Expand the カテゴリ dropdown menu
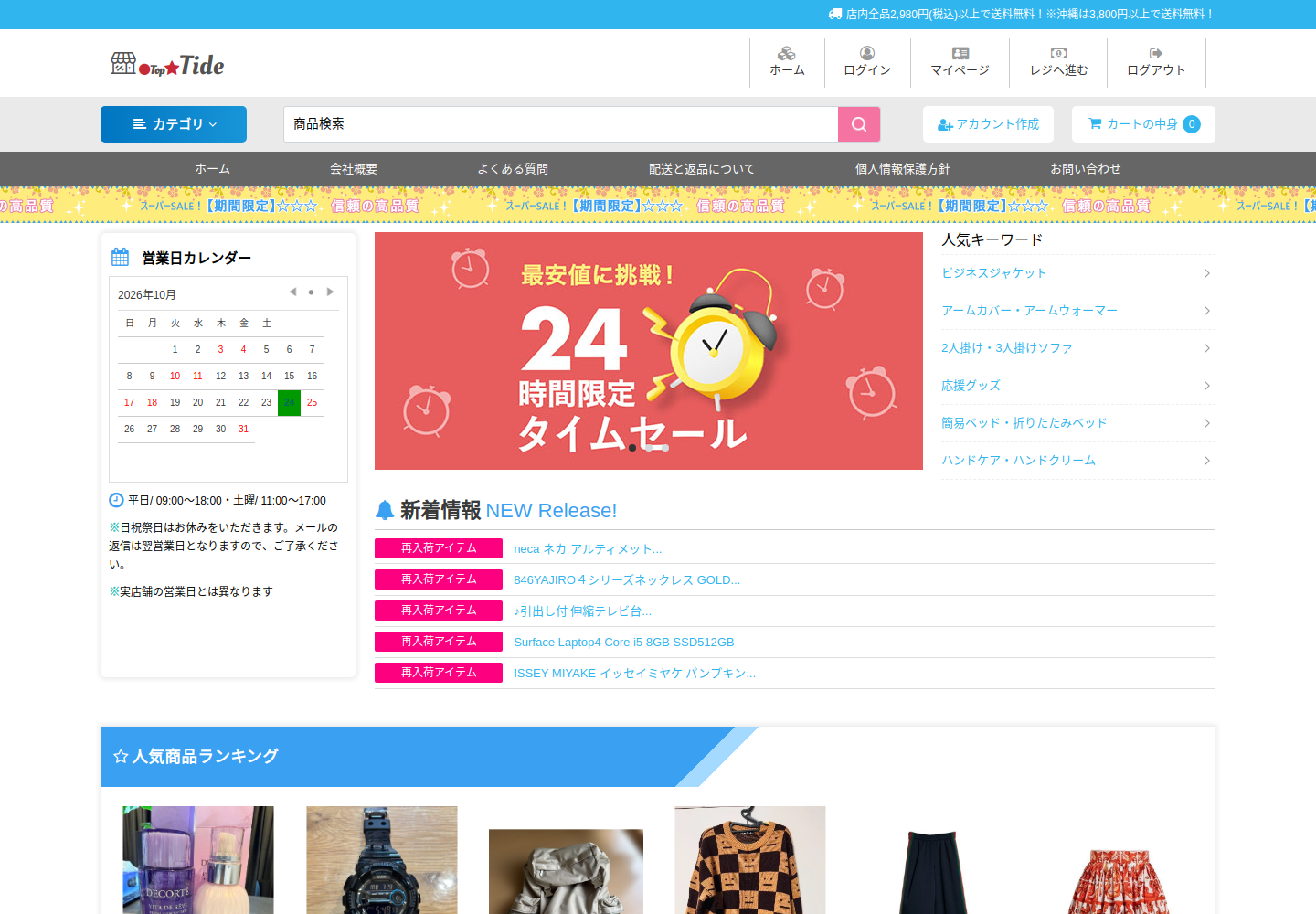The width and height of the screenshot is (1316, 914). (x=174, y=124)
